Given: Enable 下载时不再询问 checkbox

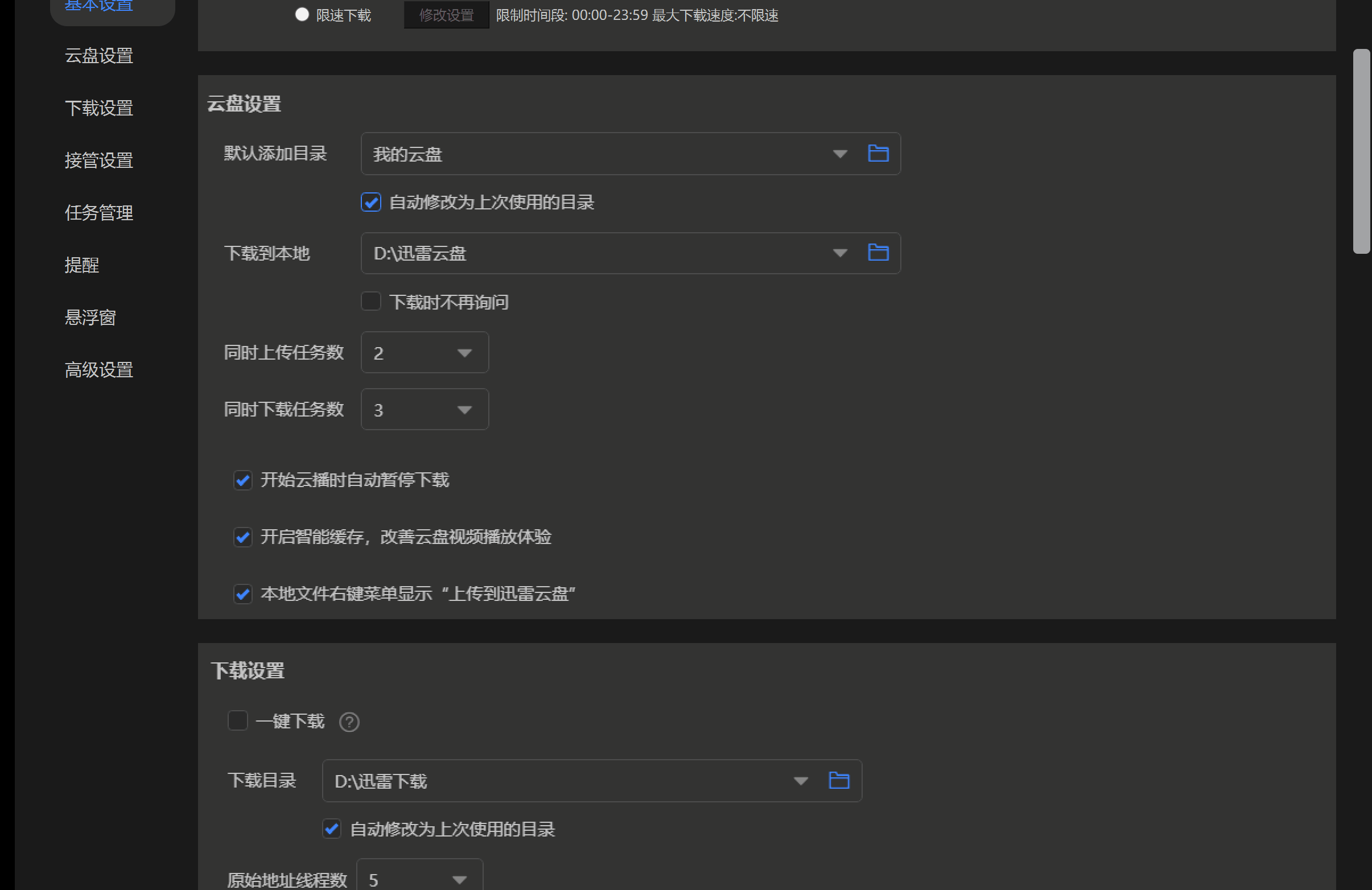Looking at the screenshot, I should (x=370, y=302).
